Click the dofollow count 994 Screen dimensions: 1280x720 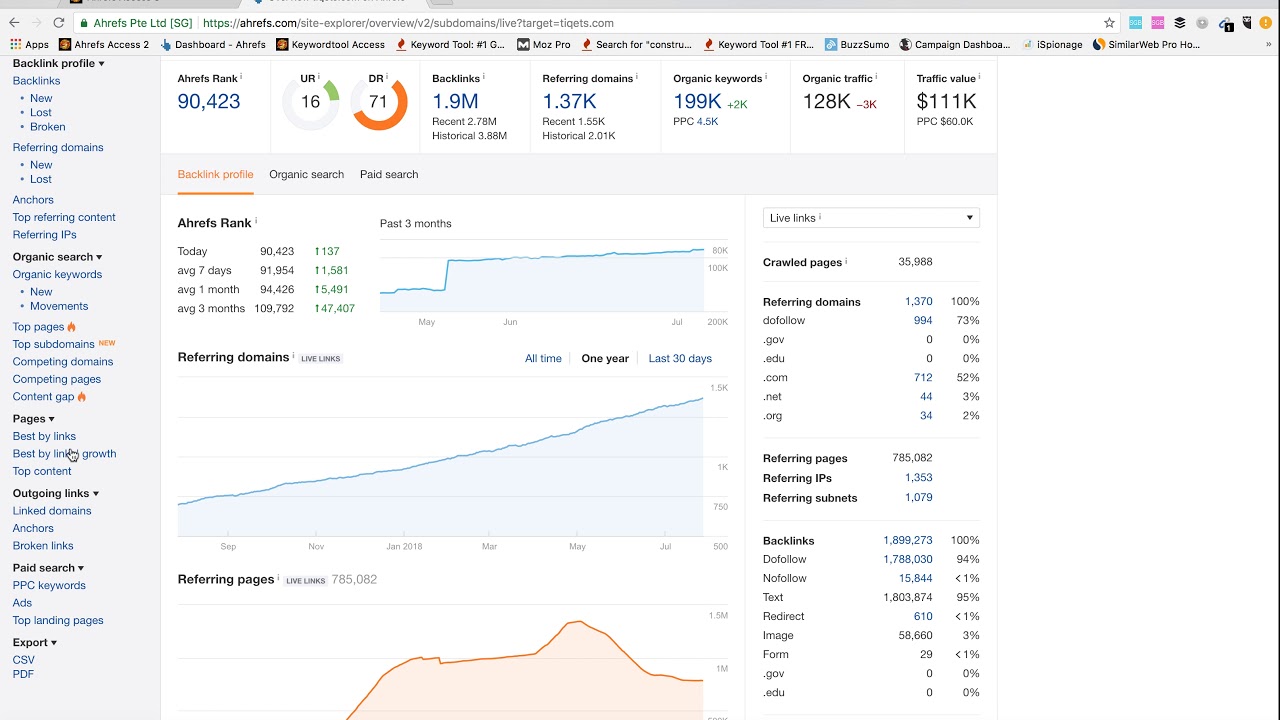click(x=923, y=321)
